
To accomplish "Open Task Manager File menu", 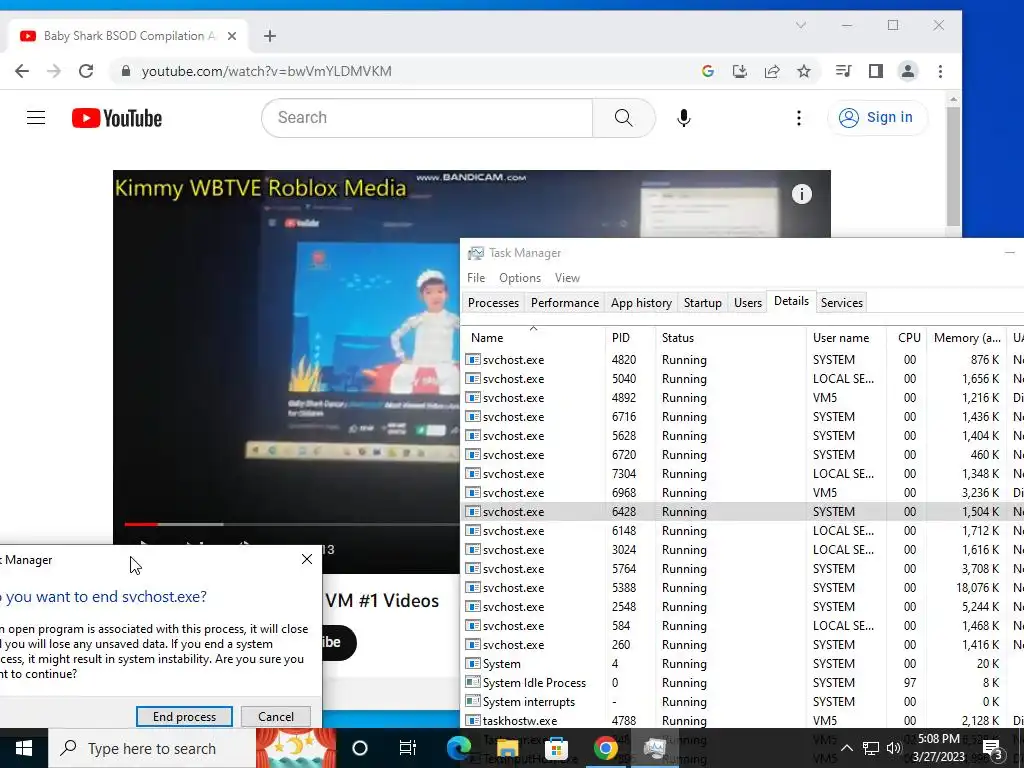I will pos(476,278).
